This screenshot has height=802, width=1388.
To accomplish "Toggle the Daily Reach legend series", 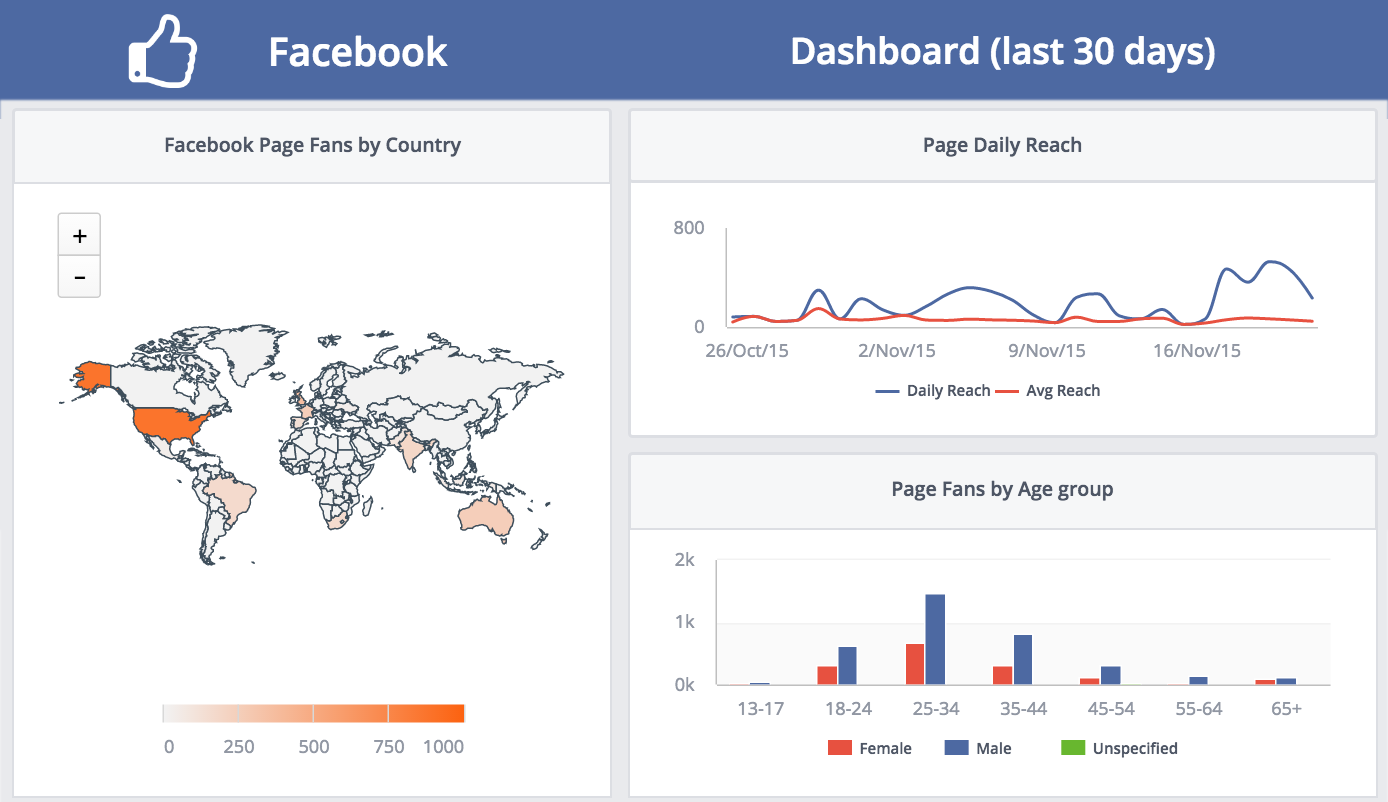I will click(933, 391).
